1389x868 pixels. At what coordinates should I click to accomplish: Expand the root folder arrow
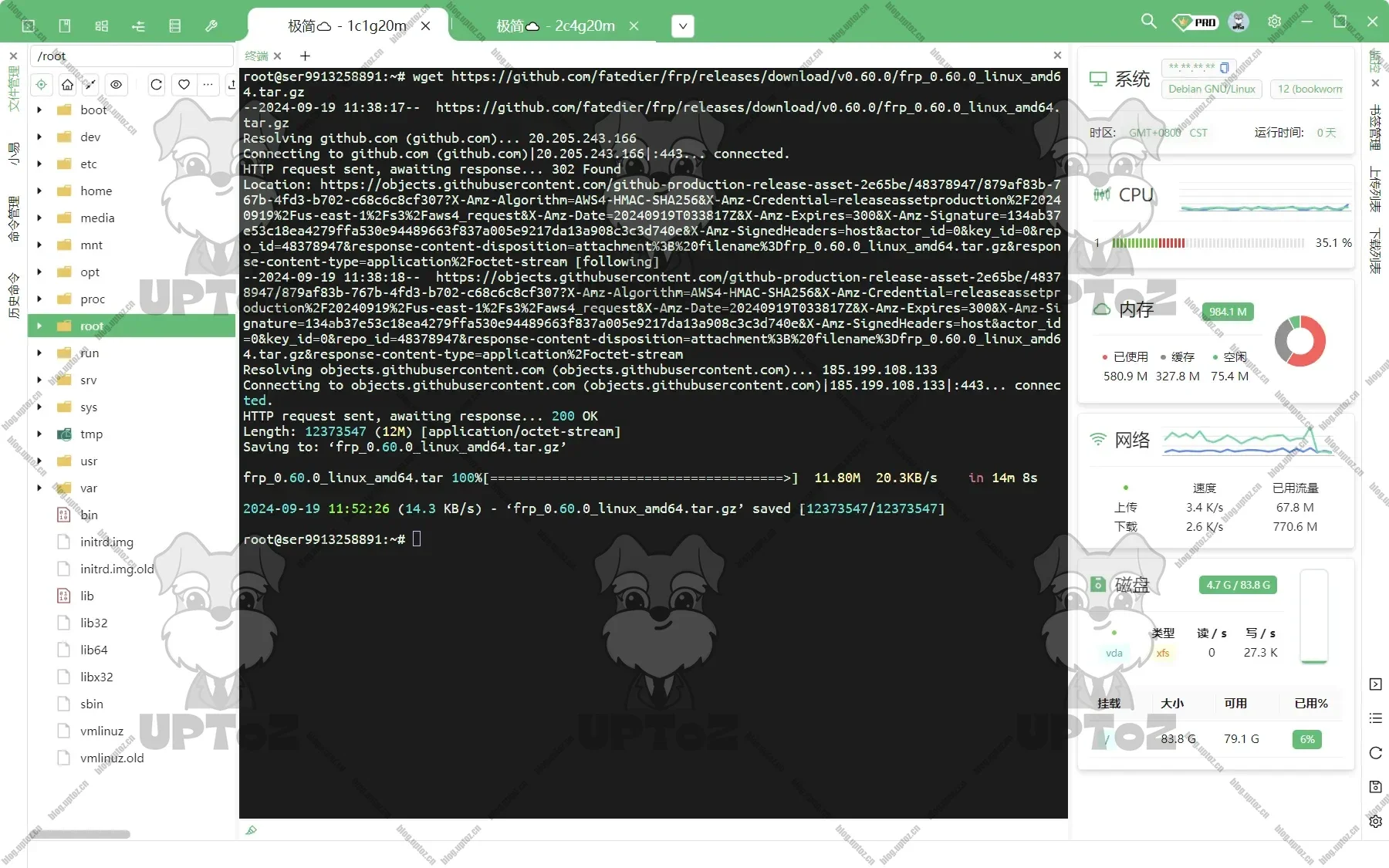point(39,326)
